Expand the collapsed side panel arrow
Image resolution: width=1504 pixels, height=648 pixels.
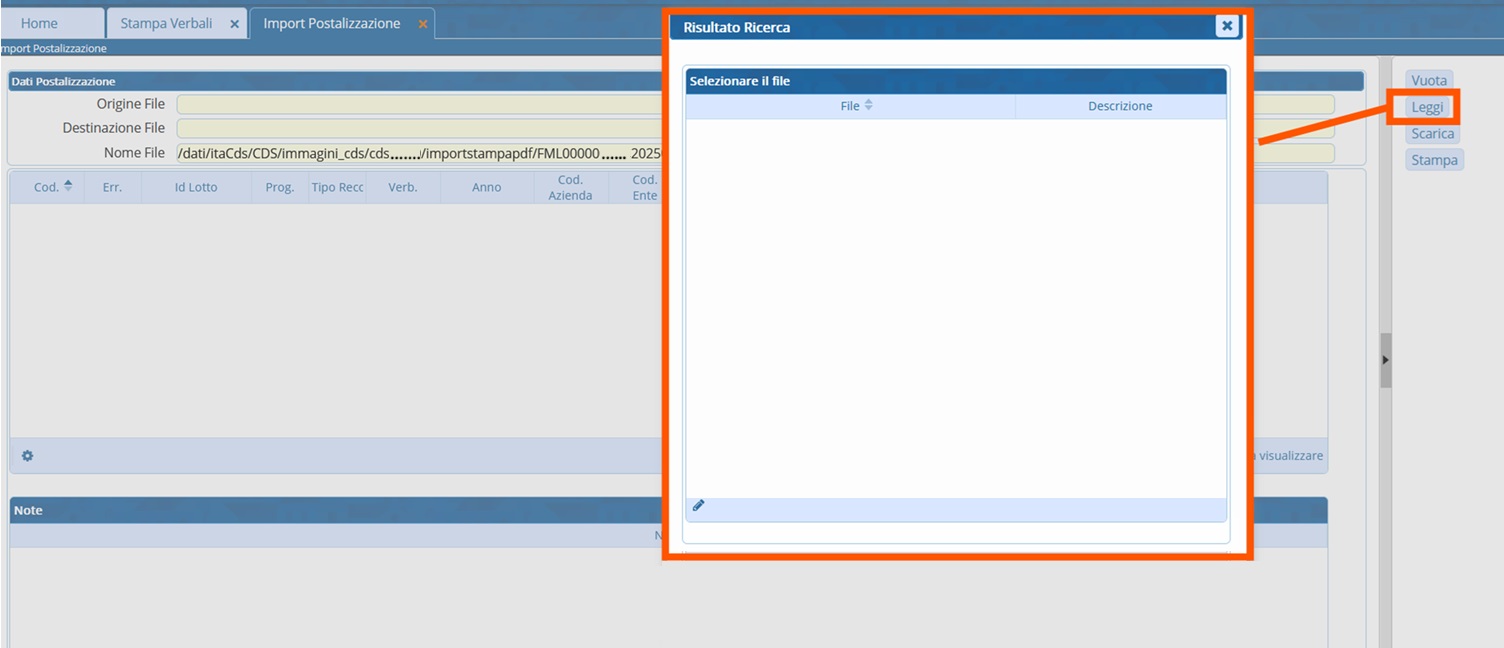(1385, 359)
